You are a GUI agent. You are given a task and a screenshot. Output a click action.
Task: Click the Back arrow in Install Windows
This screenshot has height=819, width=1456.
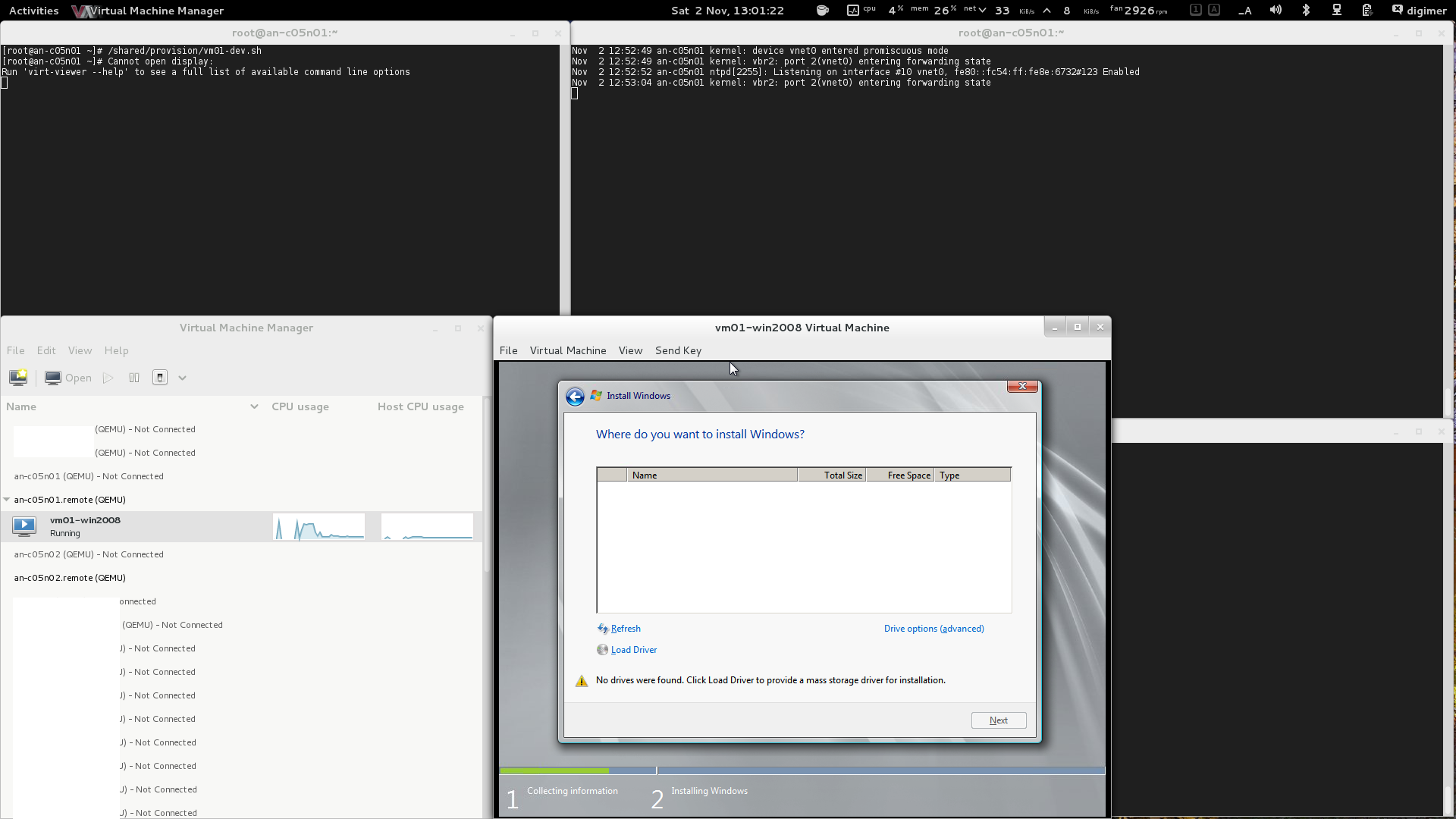[x=575, y=397]
